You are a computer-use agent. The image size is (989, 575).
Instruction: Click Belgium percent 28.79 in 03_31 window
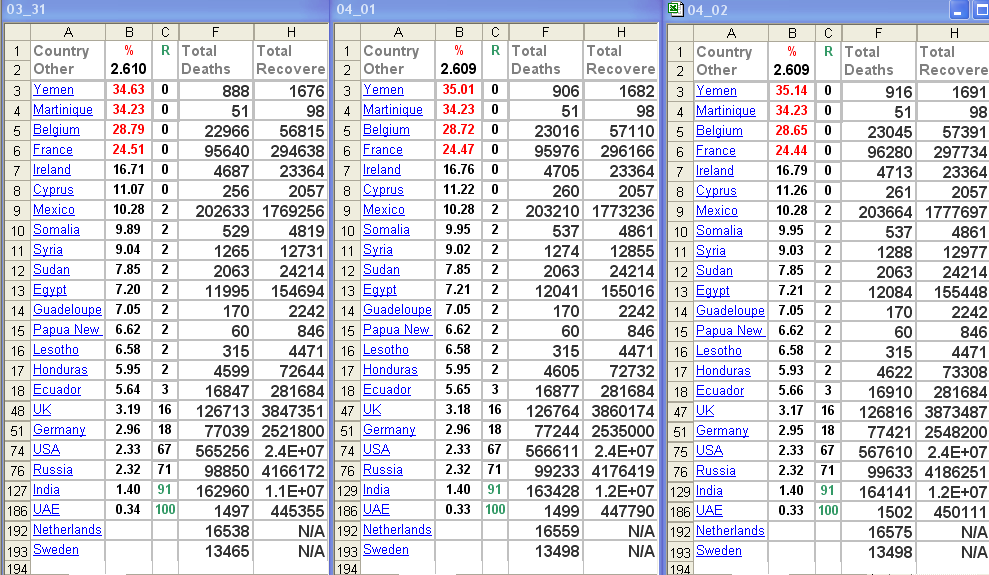tap(128, 129)
